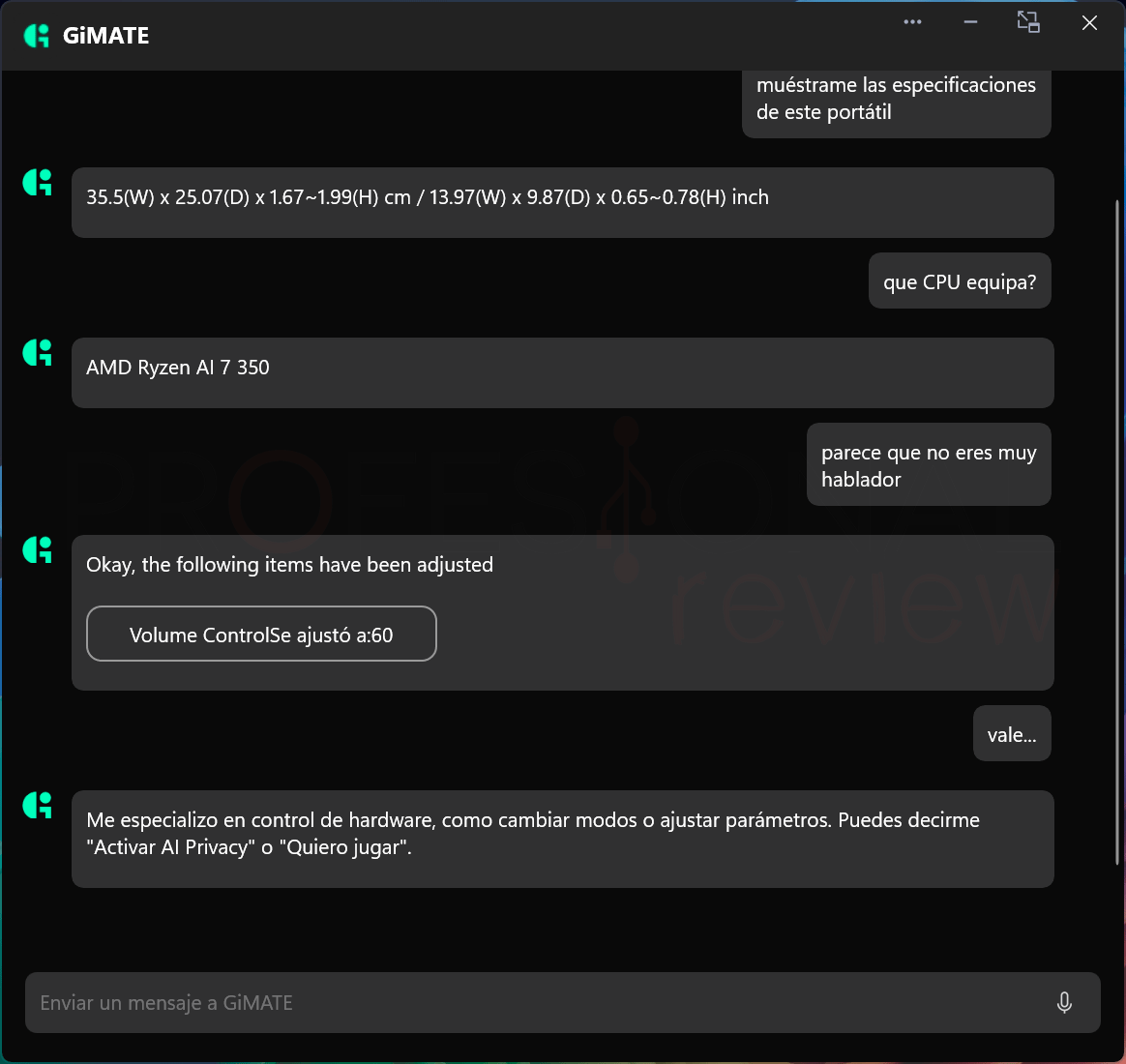This screenshot has width=1126, height=1064.
Task: Minimize the GiMATE window
Action: coord(970,22)
